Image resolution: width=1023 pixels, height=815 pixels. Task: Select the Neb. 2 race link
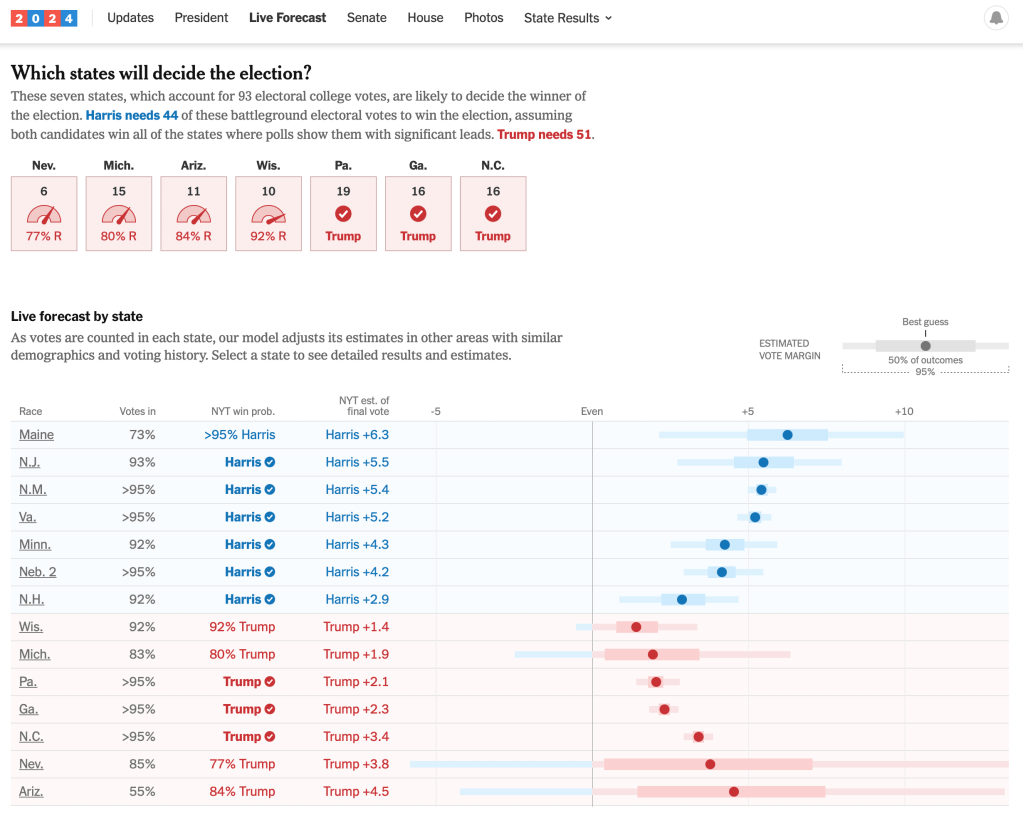[x=38, y=572]
